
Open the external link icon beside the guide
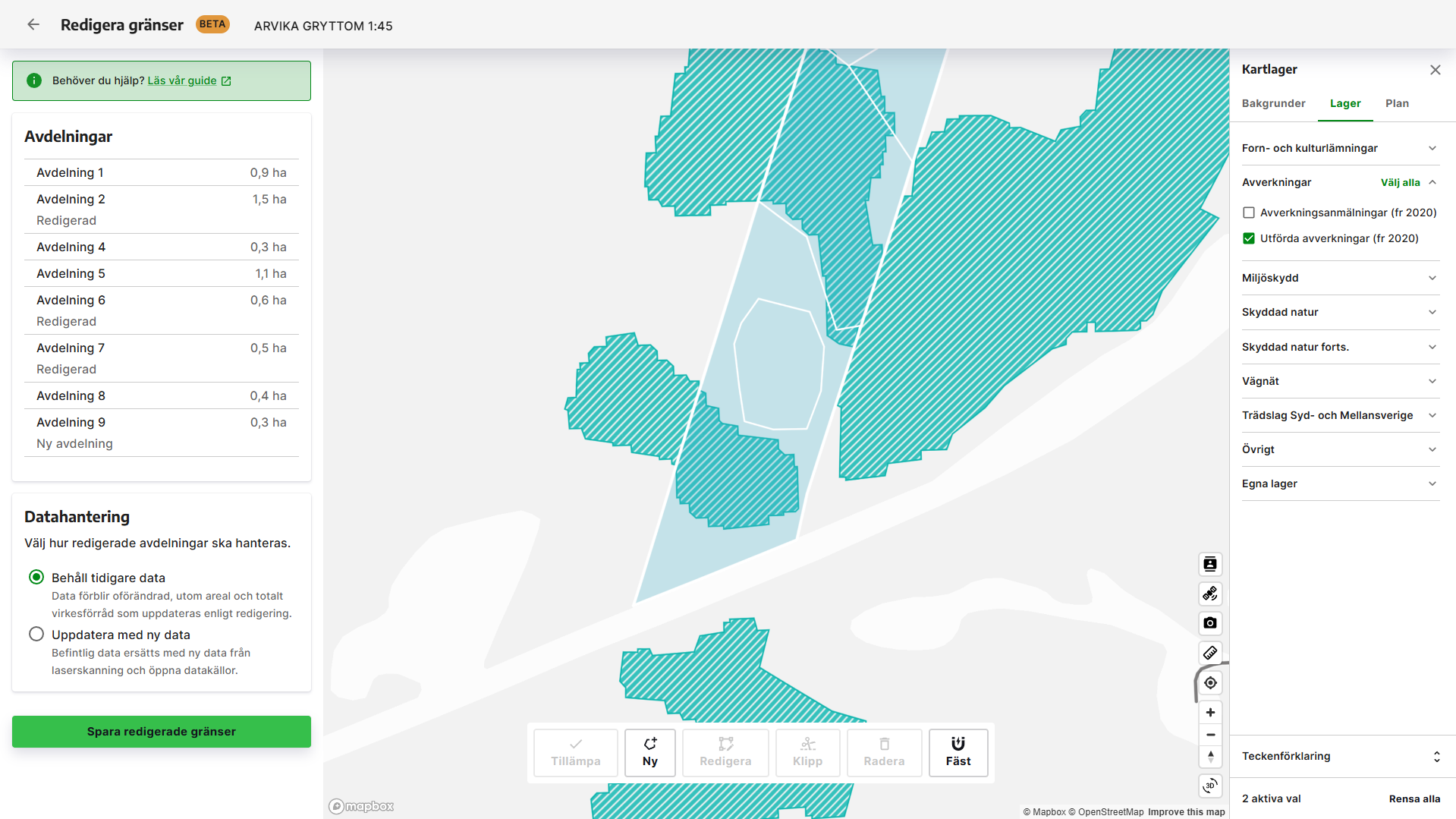pos(226,81)
